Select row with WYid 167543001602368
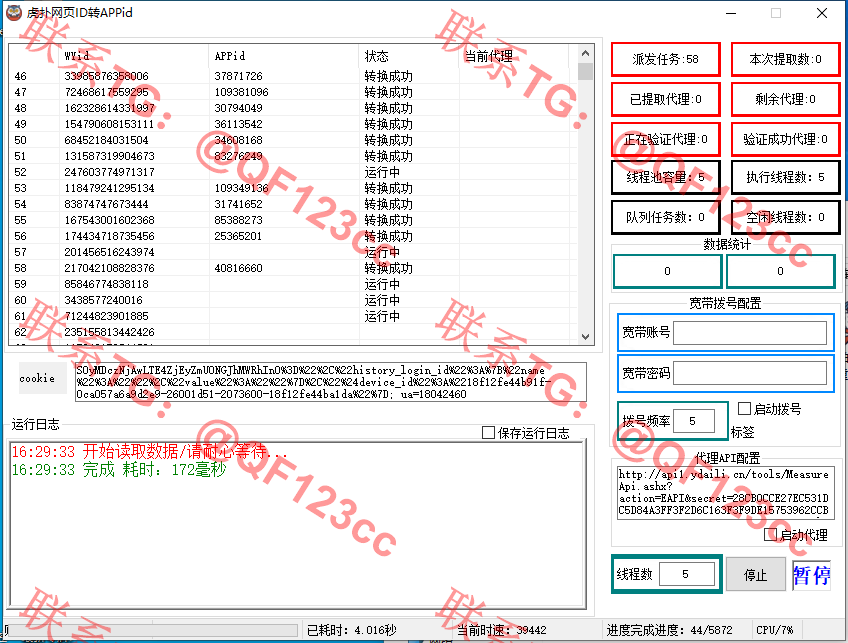The image size is (848, 643). pyautogui.click(x=293, y=220)
